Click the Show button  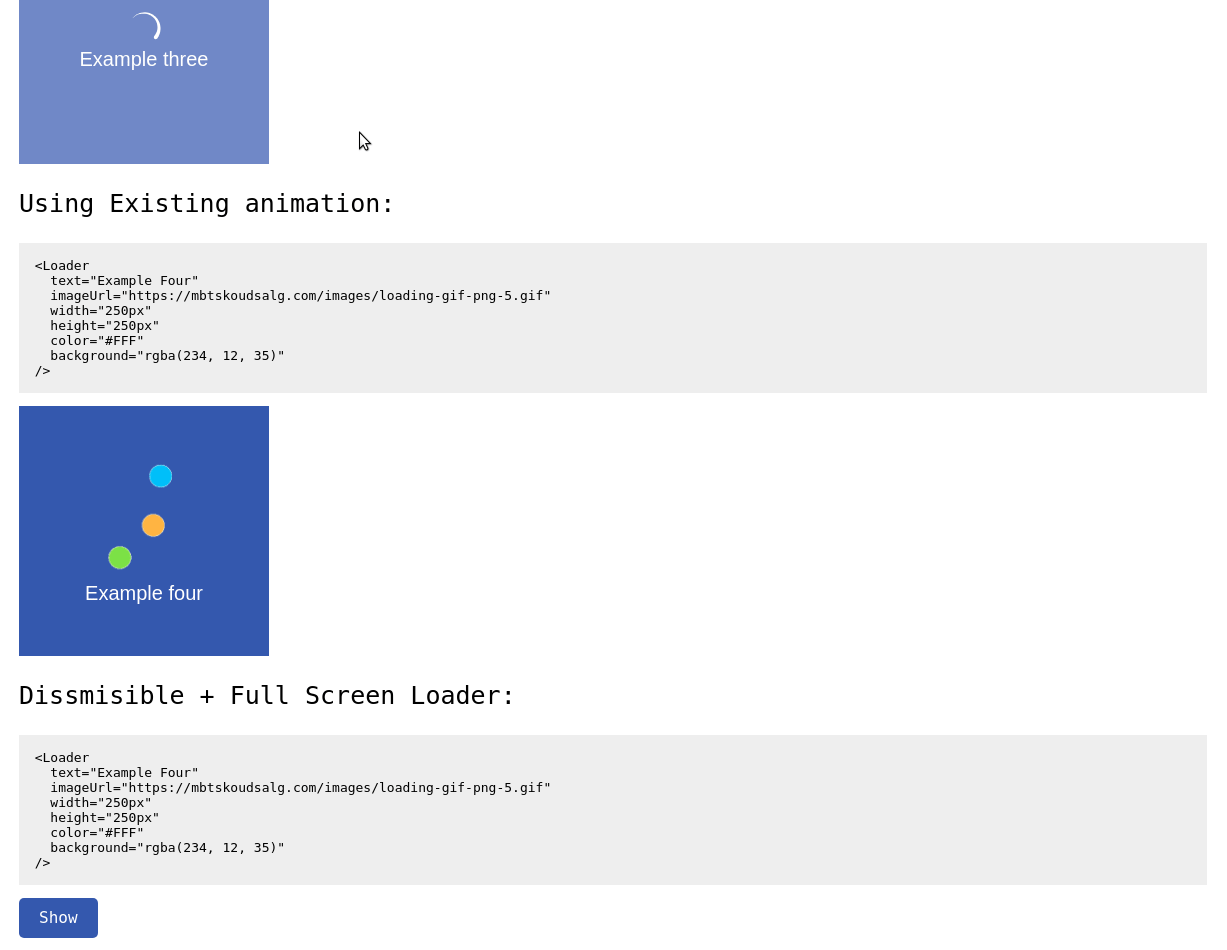[58, 918]
